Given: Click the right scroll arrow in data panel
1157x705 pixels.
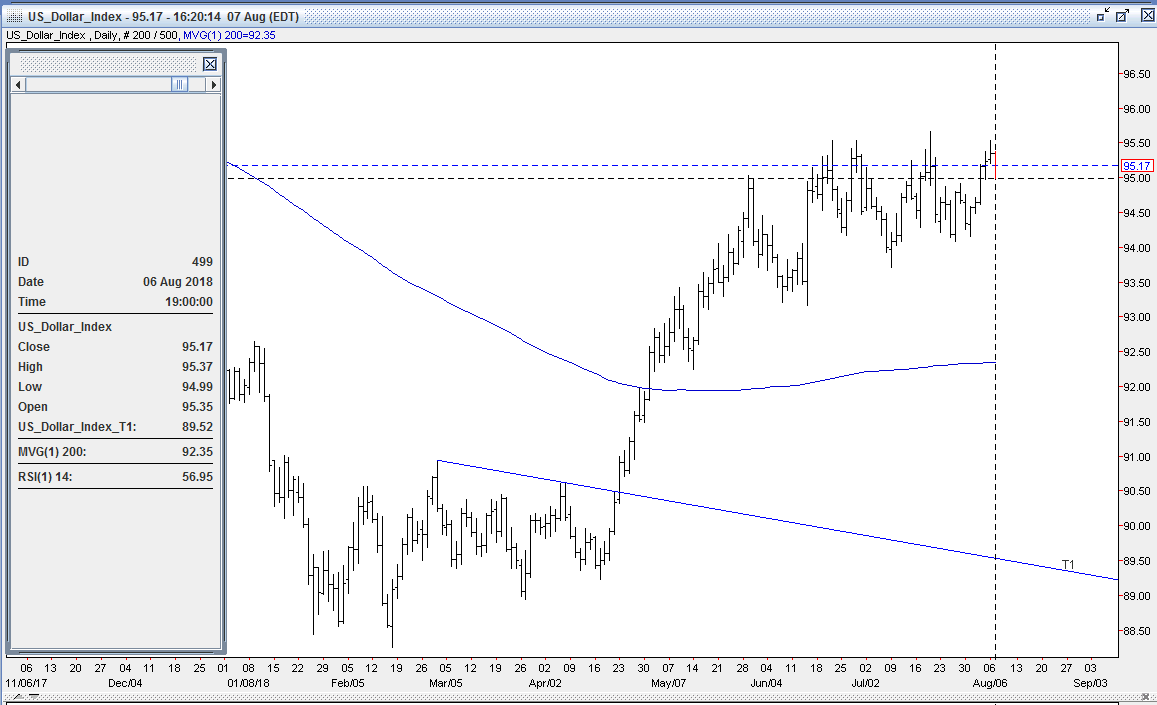Looking at the screenshot, I should click(x=214, y=85).
